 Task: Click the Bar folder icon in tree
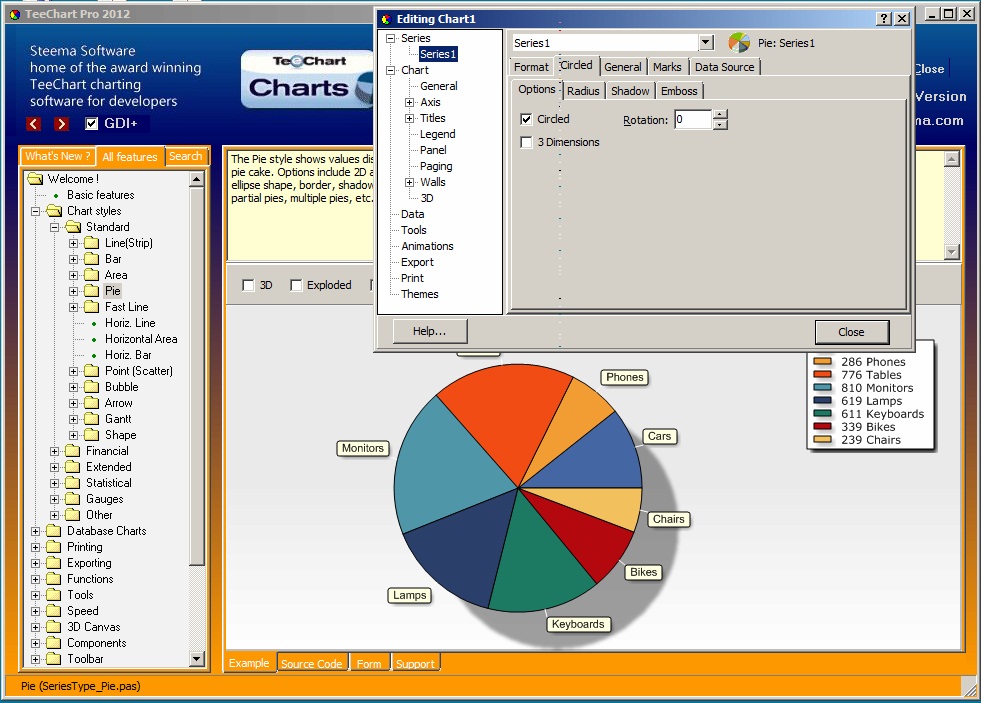92,259
